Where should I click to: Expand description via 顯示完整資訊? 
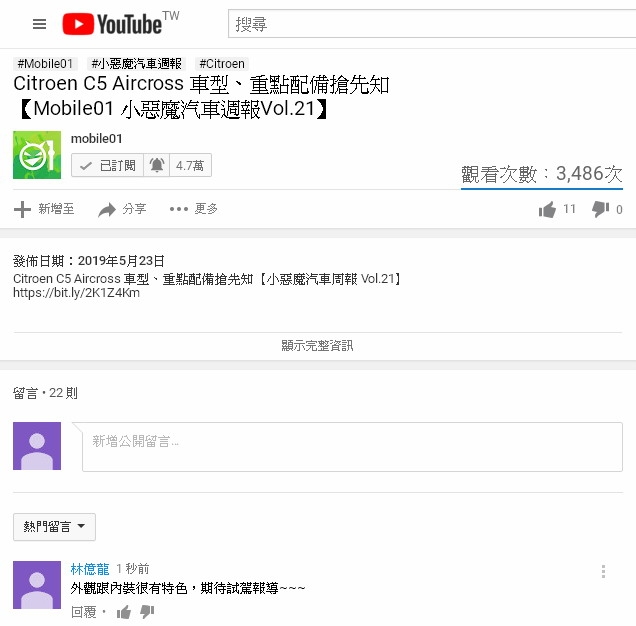click(x=318, y=346)
